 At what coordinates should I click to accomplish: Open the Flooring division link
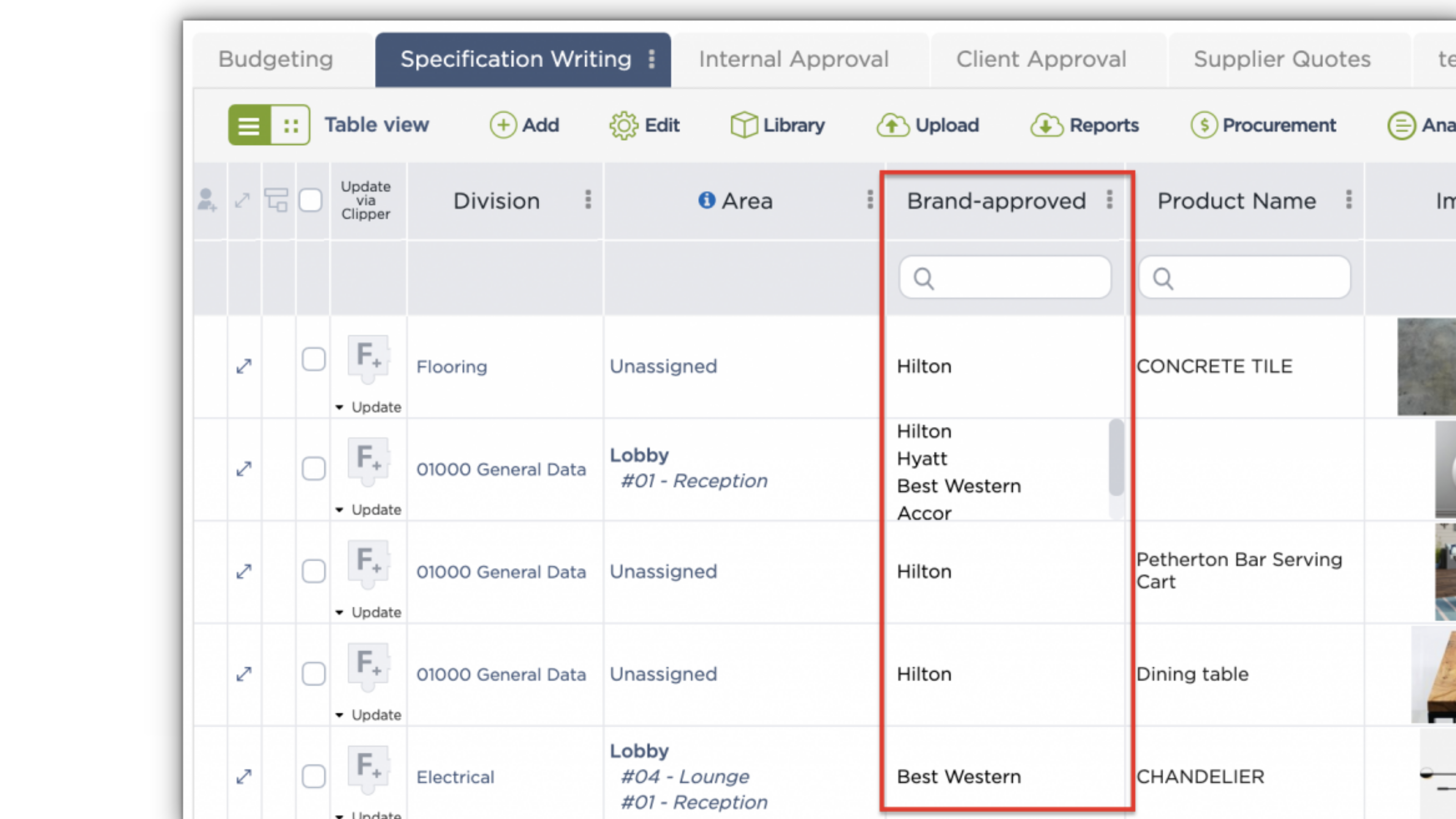pyautogui.click(x=452, y=367)
